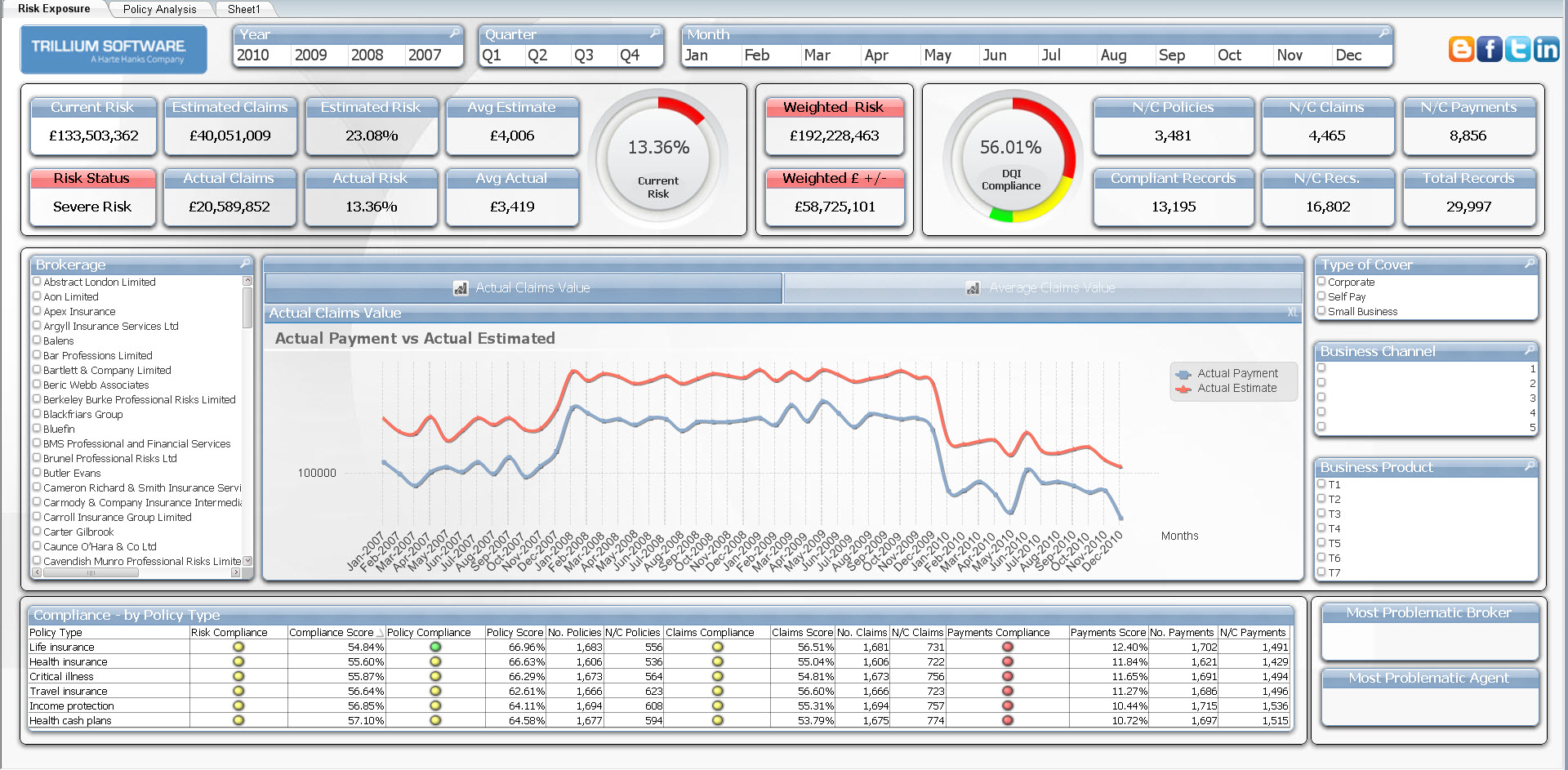
Task: Click the Month list box search magnifier
Action: (1383, 33)
